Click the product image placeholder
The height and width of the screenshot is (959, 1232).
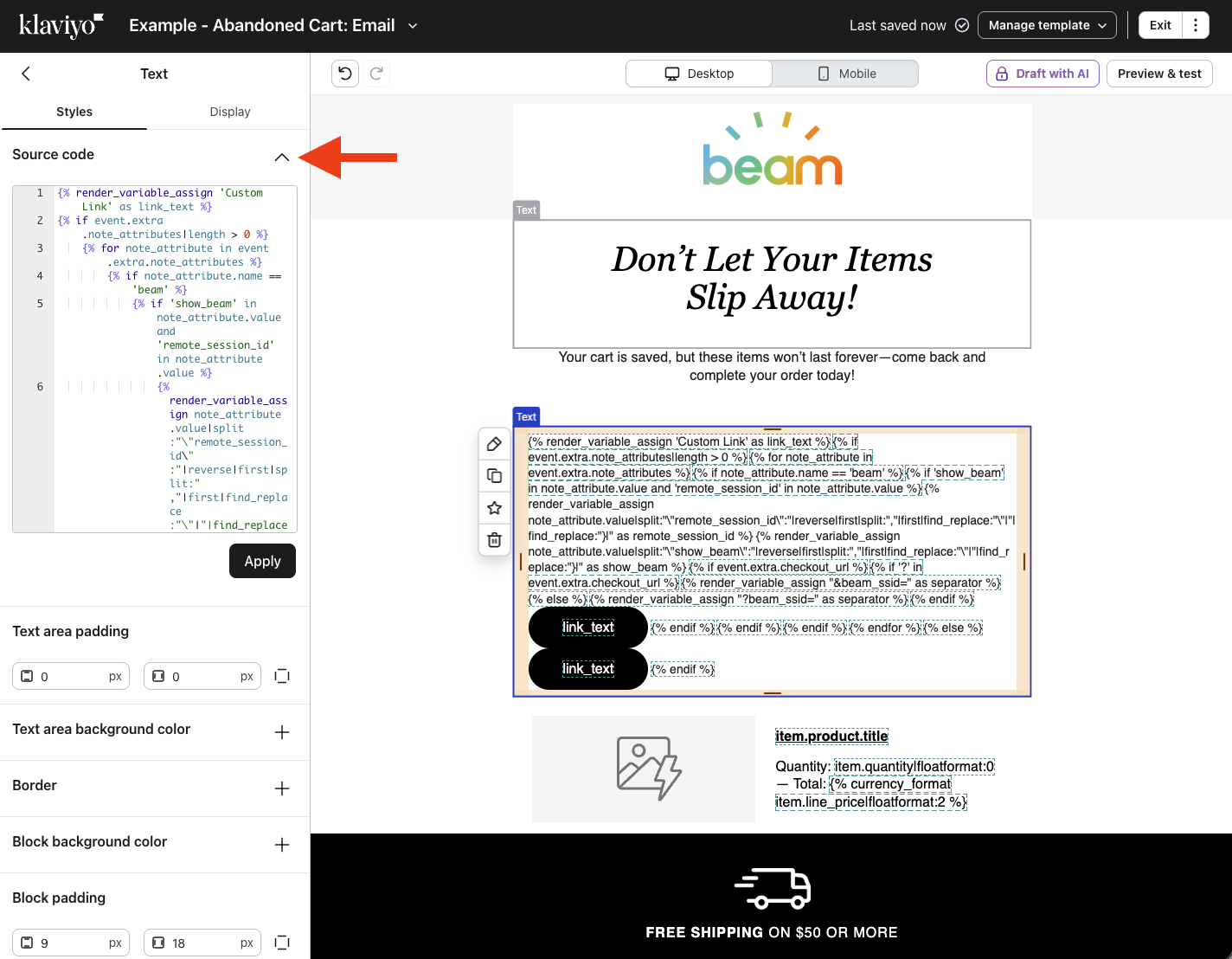tap(644, 769)
